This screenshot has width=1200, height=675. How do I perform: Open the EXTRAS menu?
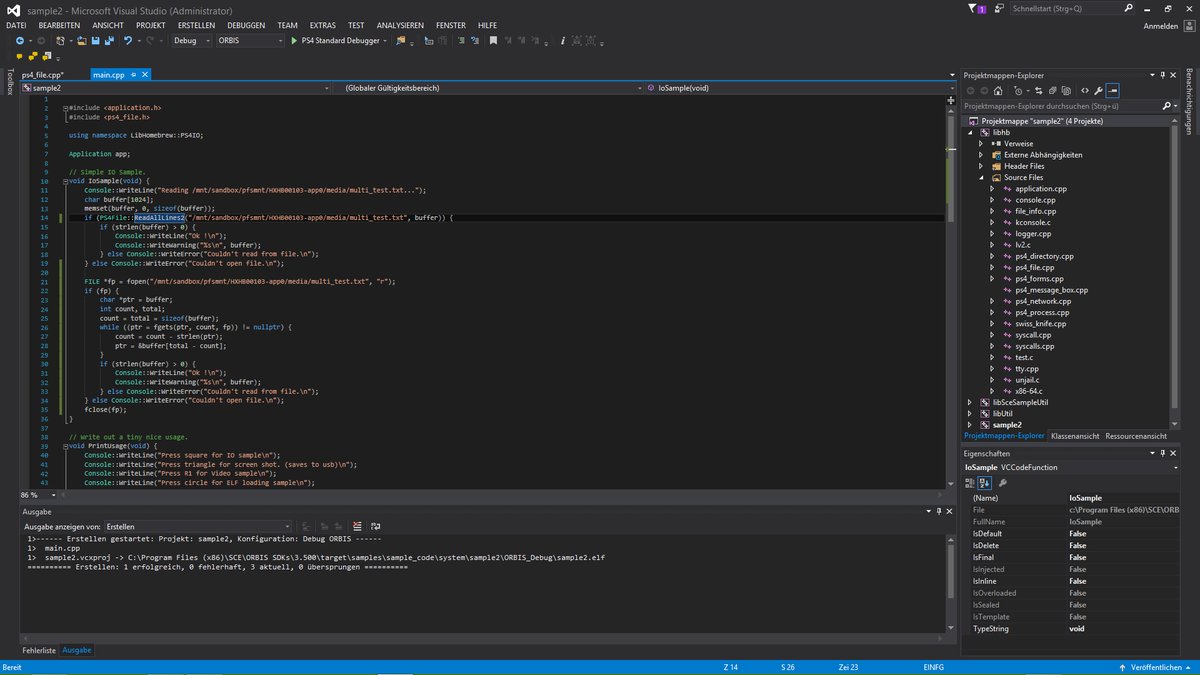pyautogui.click(x=323, y=24)
